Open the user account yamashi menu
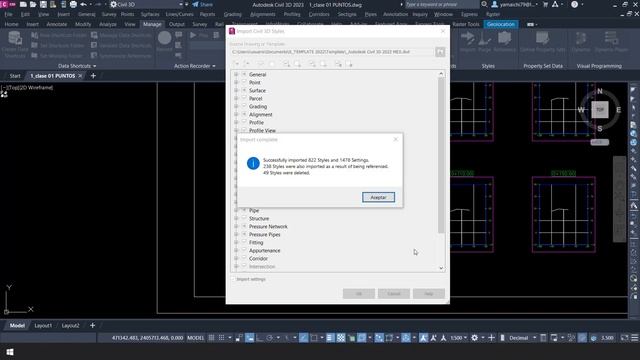Image resolution: width=640 pixels, height=360 pixels. click(x=515, y=4)
